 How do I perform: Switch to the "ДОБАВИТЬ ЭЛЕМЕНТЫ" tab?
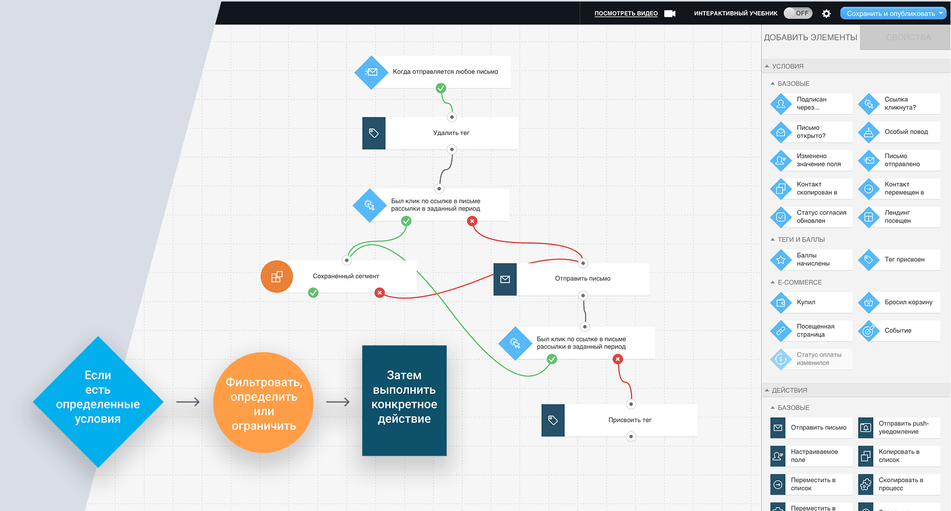pos(810,38)
